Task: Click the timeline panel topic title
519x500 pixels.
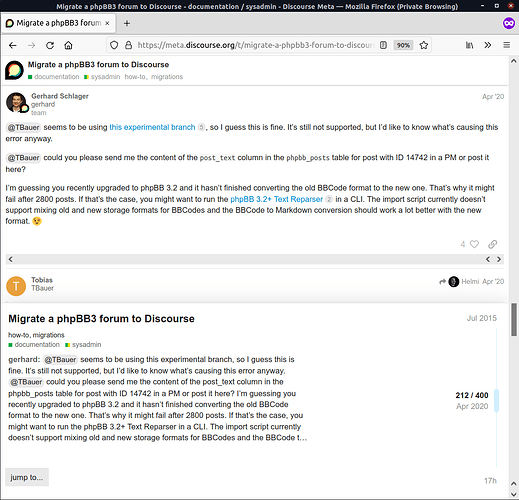Action: (x=101, y=319)
